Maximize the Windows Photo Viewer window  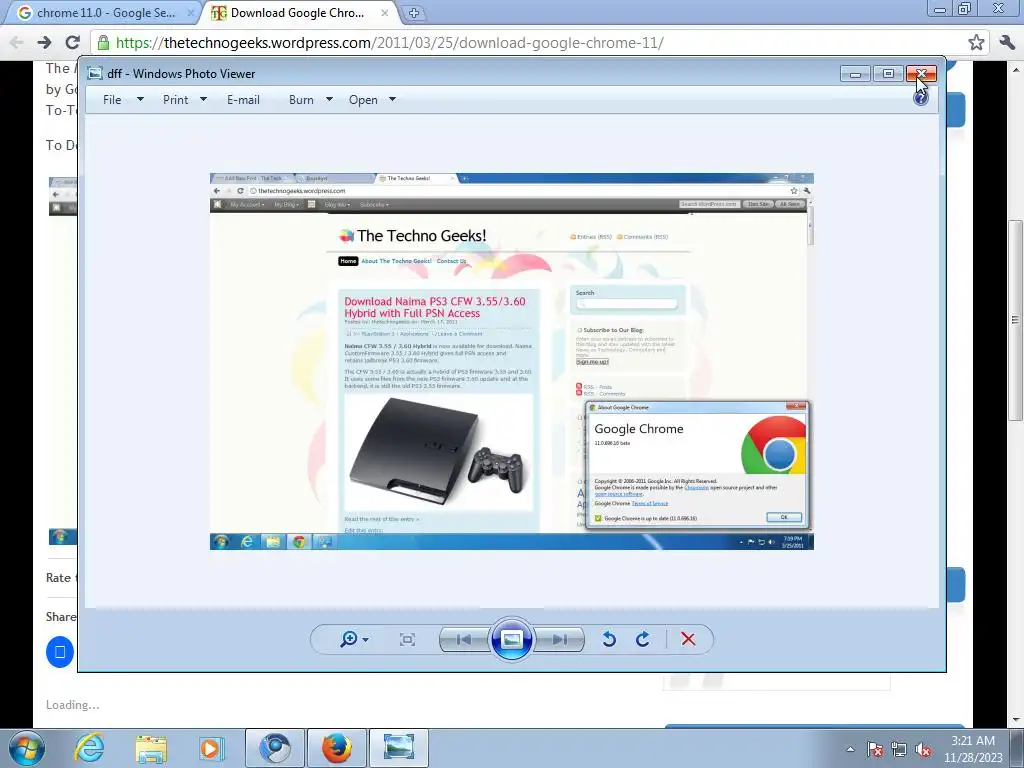[x=888, y=74]
